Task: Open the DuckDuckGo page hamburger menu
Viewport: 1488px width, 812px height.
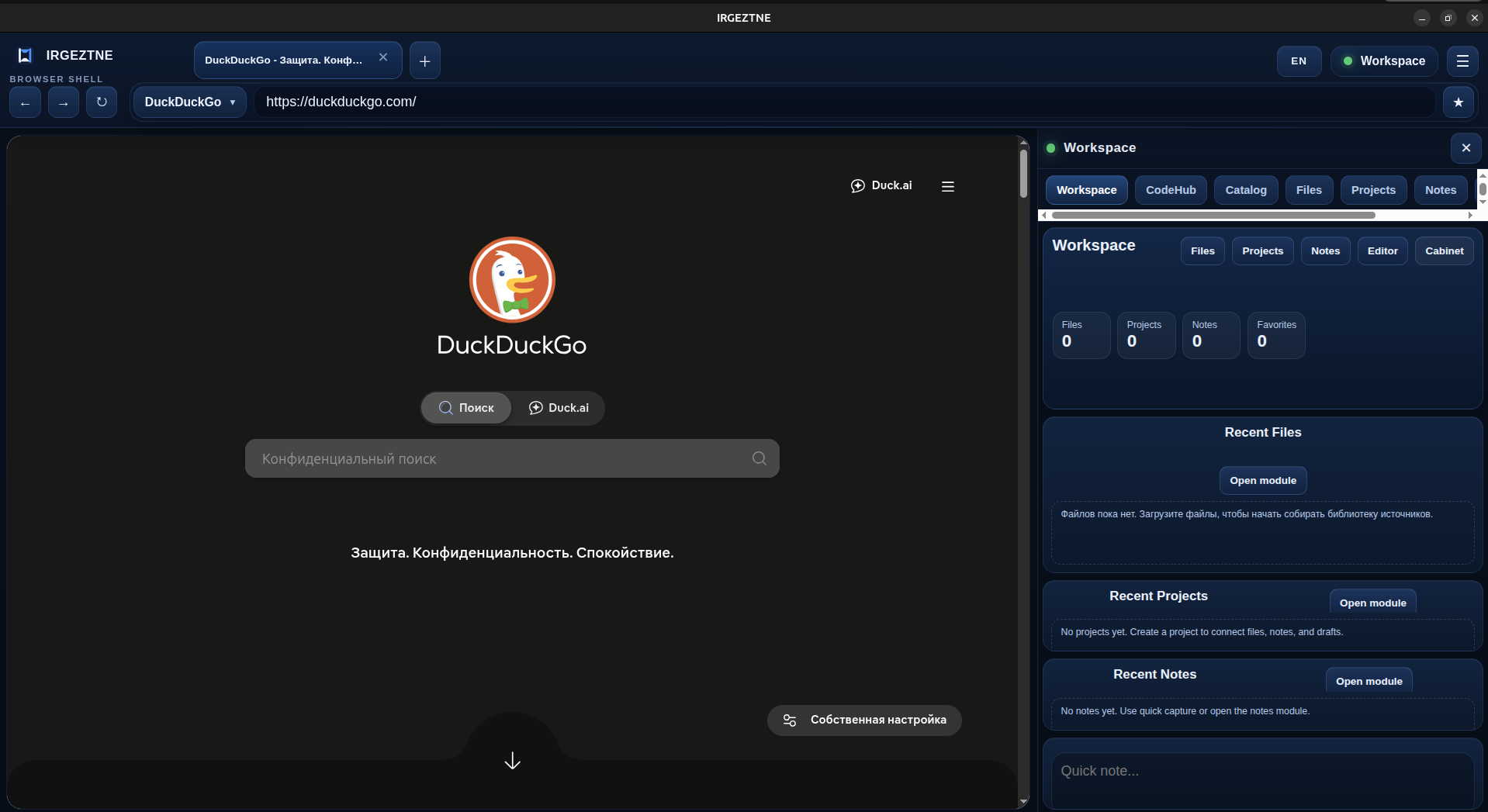Action: [x=948, y=186]
